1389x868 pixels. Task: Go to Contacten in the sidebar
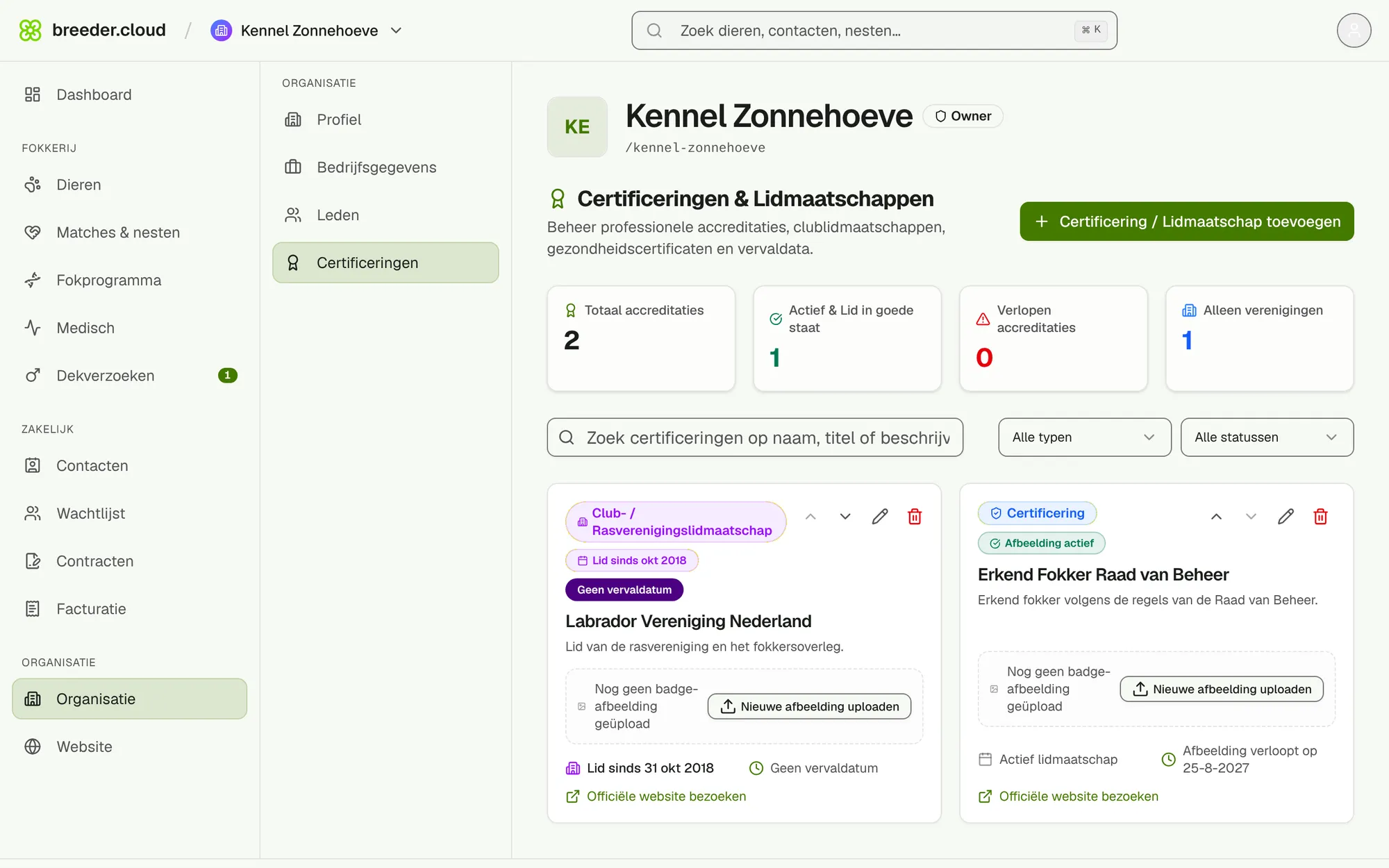tap(130, 466)
